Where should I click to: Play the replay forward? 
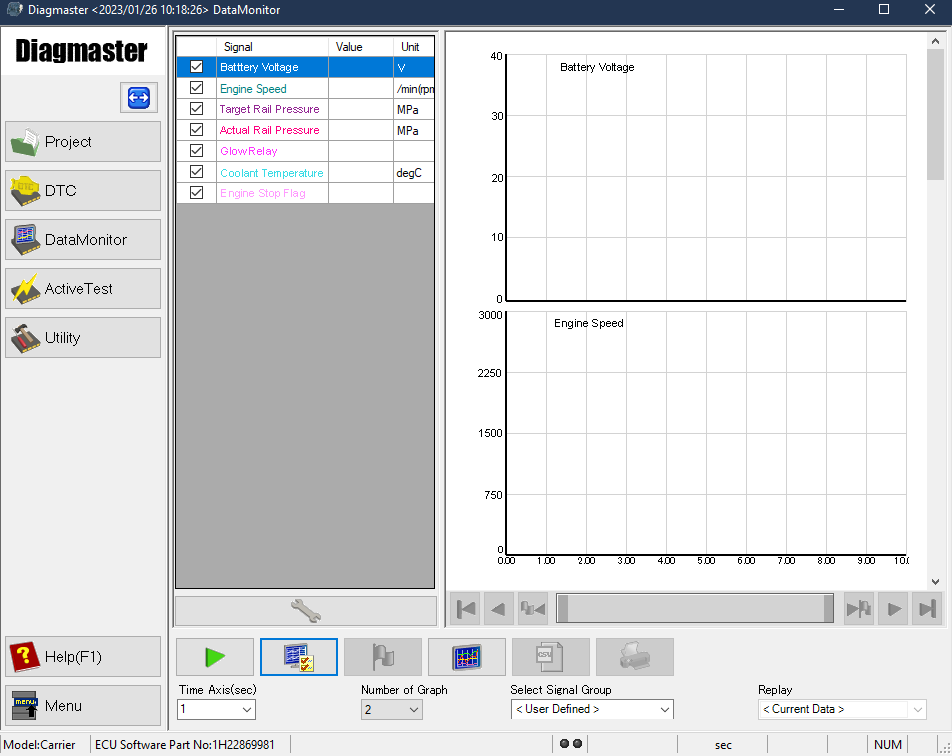click(893, 608)
